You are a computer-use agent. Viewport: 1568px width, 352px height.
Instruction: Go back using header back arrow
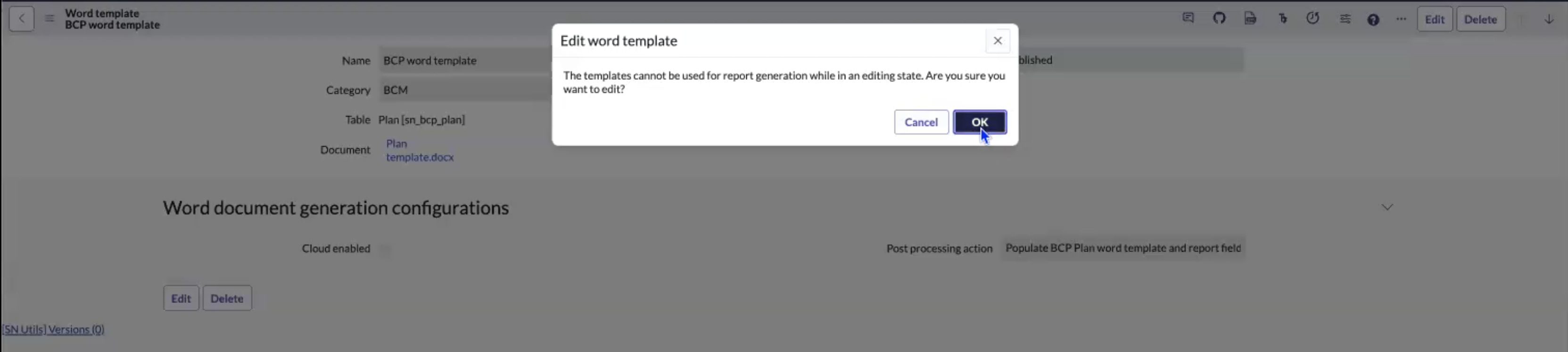click(21, 19)
